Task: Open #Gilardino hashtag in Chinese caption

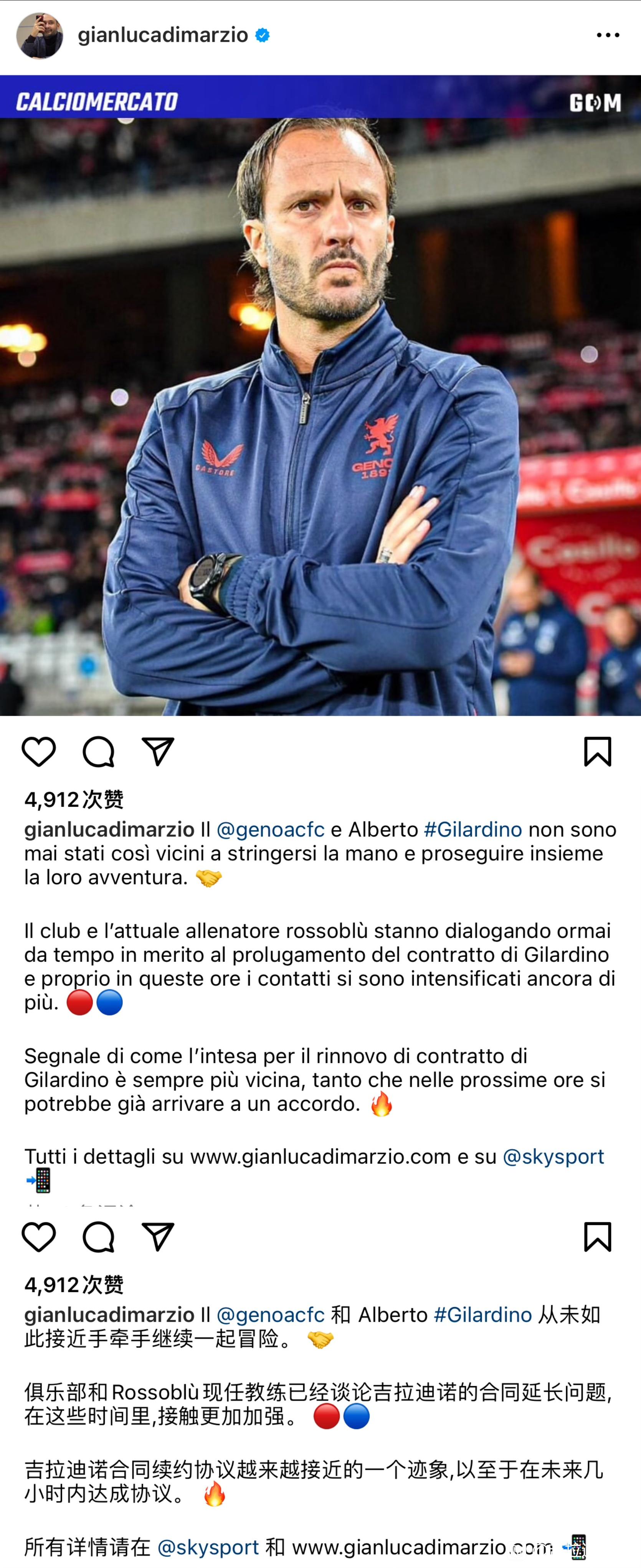Action: click(x=483, y=1315)
